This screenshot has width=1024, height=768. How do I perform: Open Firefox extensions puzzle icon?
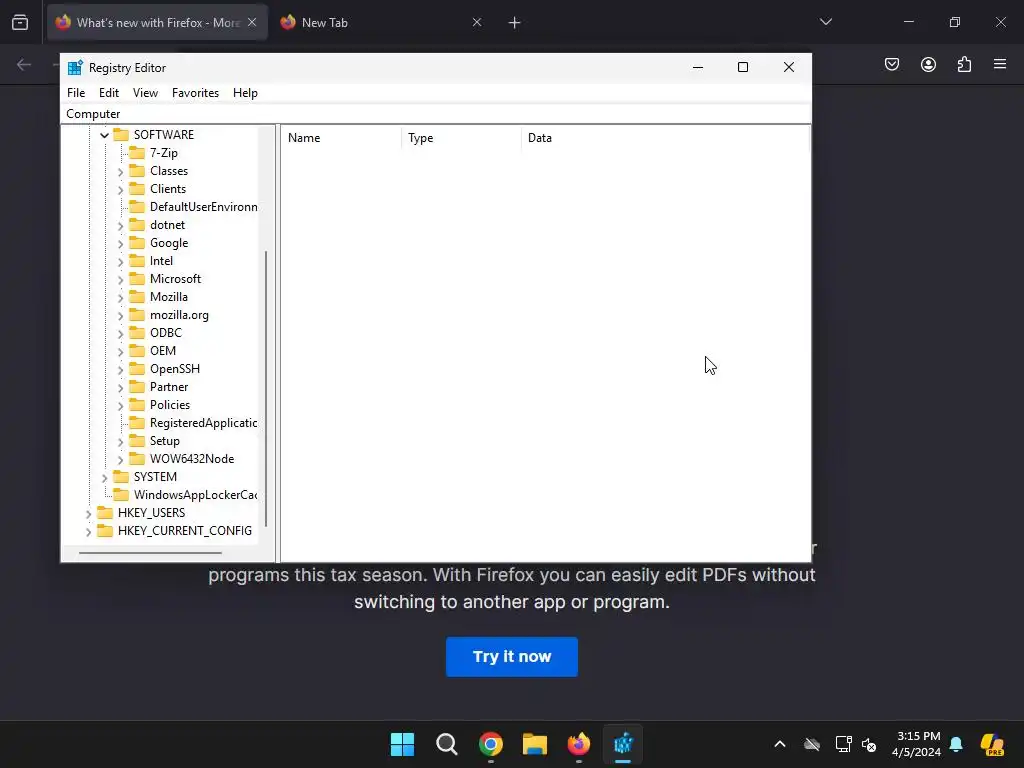pyautogui.click(x=964, y=64)
